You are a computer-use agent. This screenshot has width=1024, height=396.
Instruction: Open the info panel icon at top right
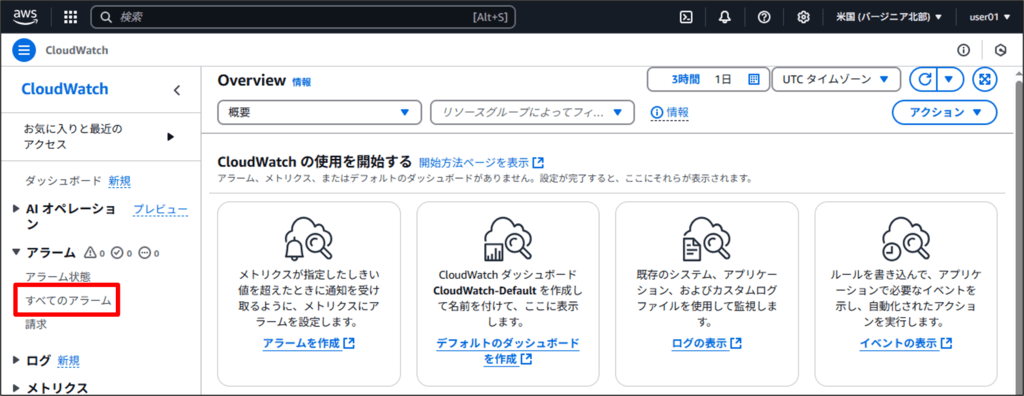point(963,50)
